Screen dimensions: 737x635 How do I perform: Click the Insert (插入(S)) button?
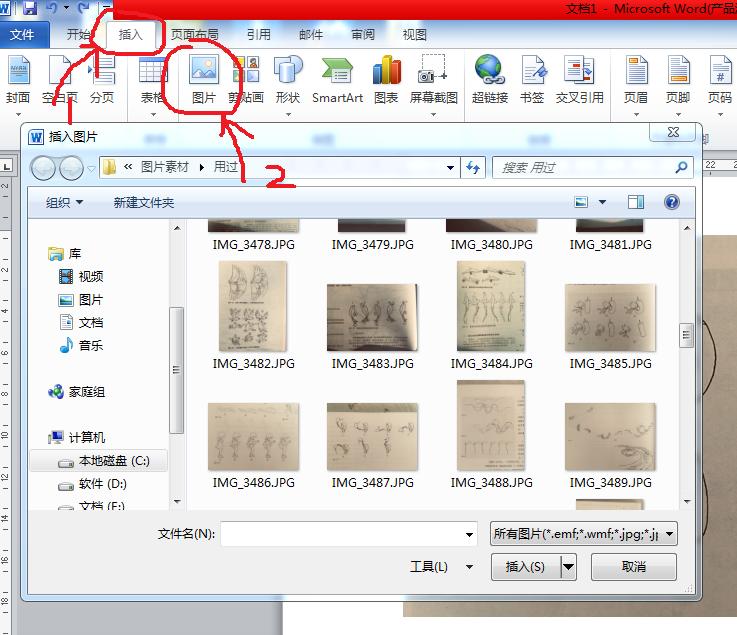pos(526,567)
